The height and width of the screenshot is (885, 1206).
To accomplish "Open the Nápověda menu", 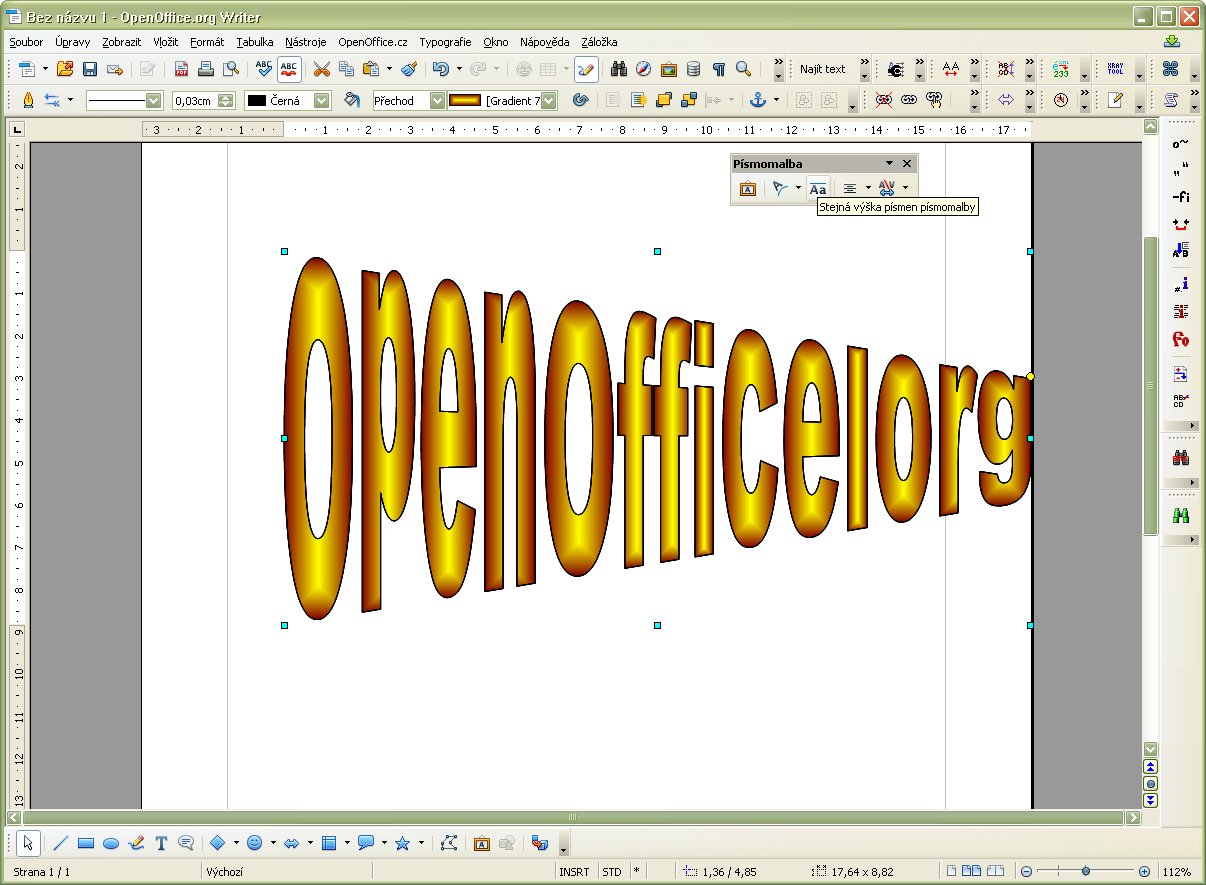I will tap(544, 42).
